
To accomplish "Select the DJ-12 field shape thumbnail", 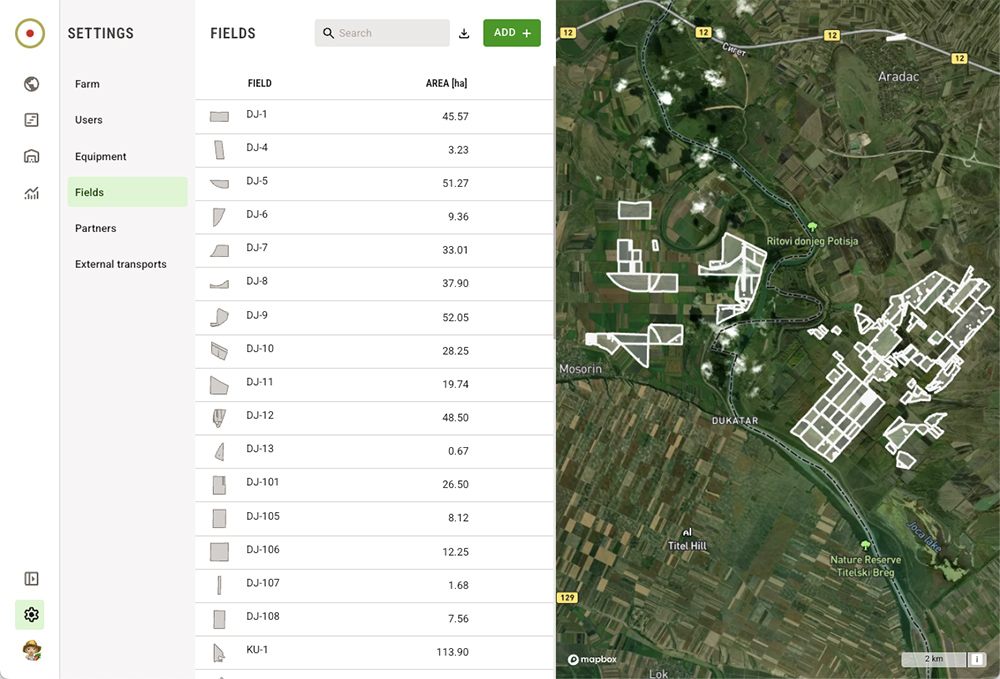I will pyautogui.click(x=219, y=418).
